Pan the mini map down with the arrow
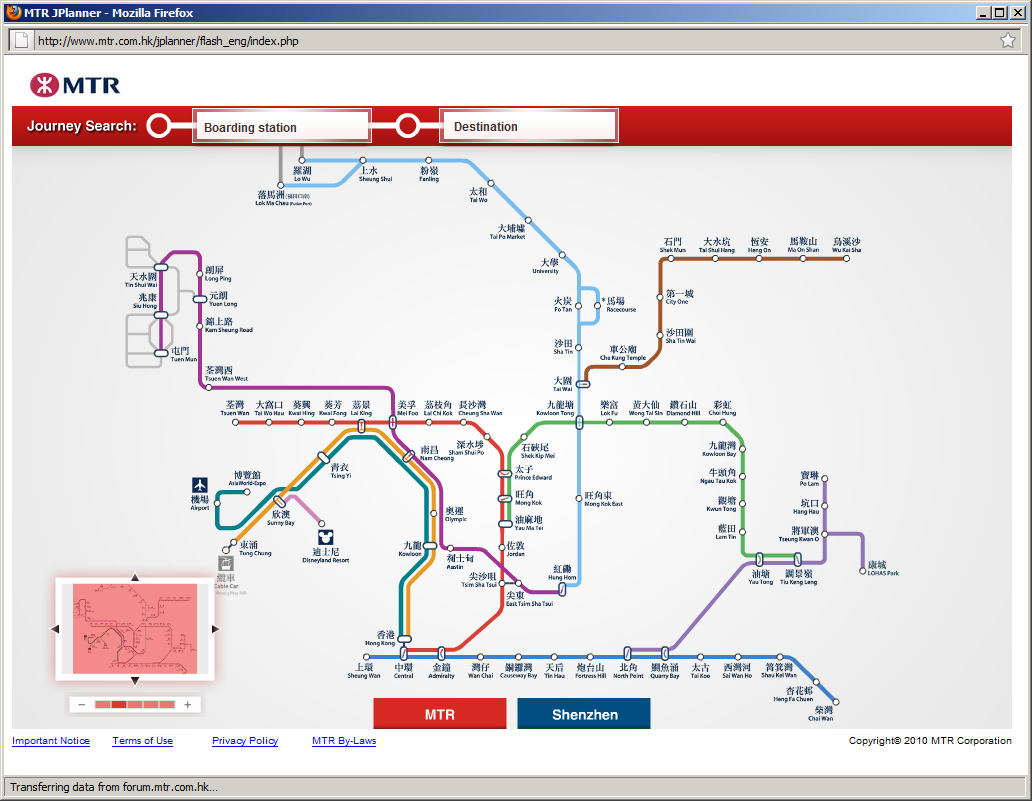Image resolution: width=1032 pixels, height=801 pixels. click(135, 681)
